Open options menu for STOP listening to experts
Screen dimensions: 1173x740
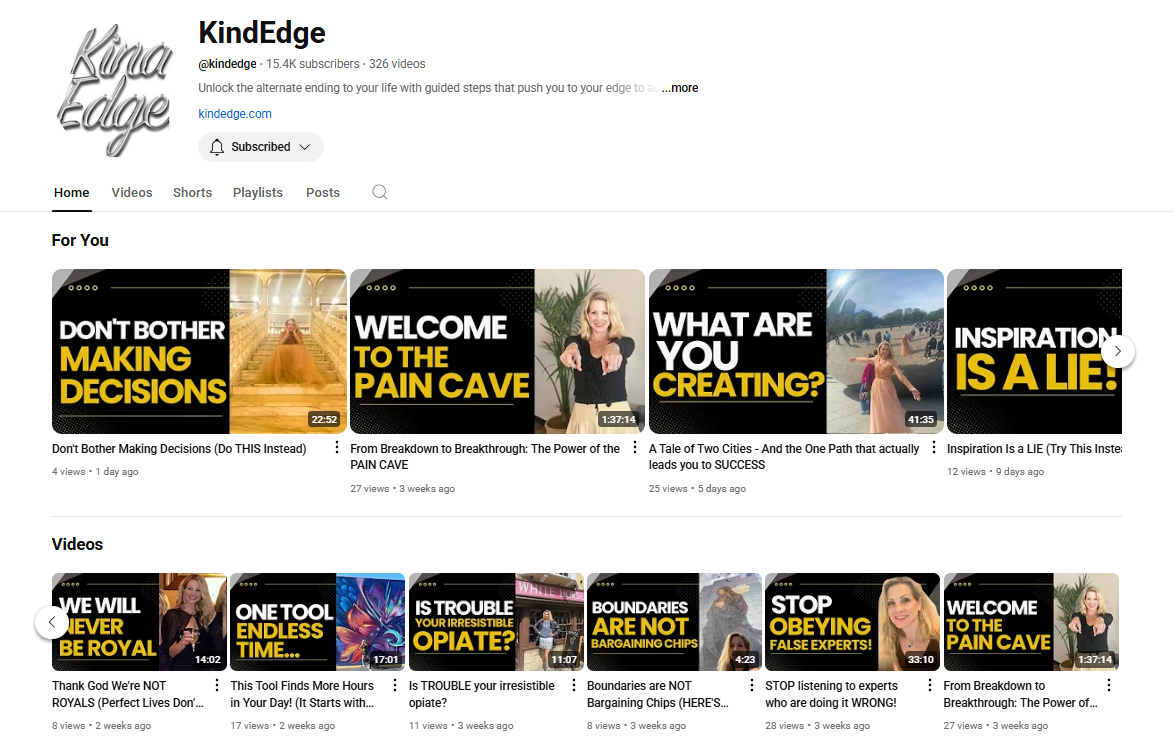click(930, 685)
